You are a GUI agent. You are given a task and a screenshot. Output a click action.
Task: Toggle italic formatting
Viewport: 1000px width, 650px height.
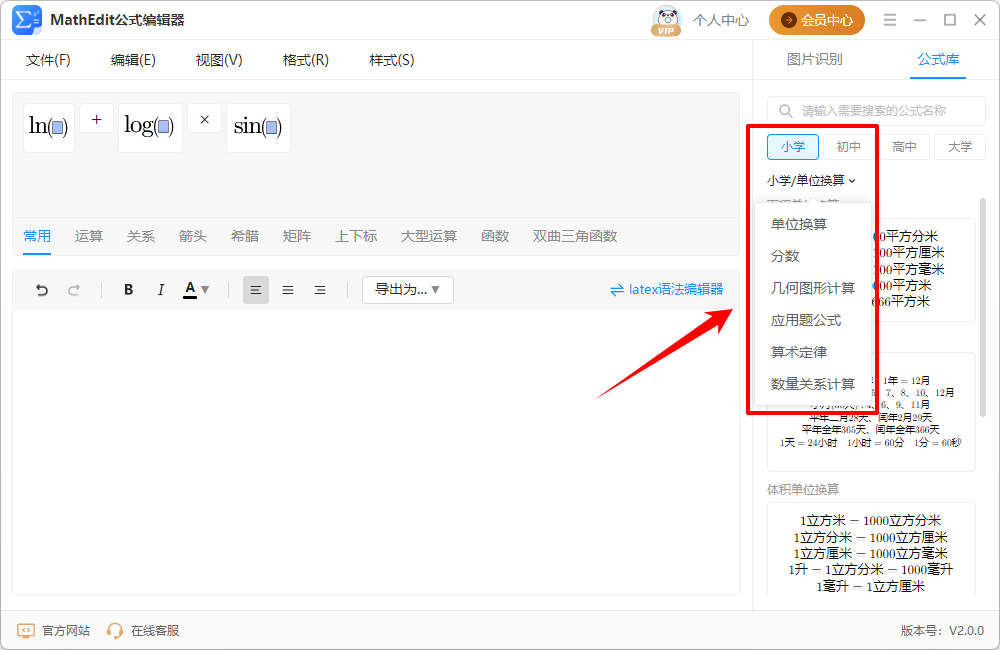[x=160, y=290]
